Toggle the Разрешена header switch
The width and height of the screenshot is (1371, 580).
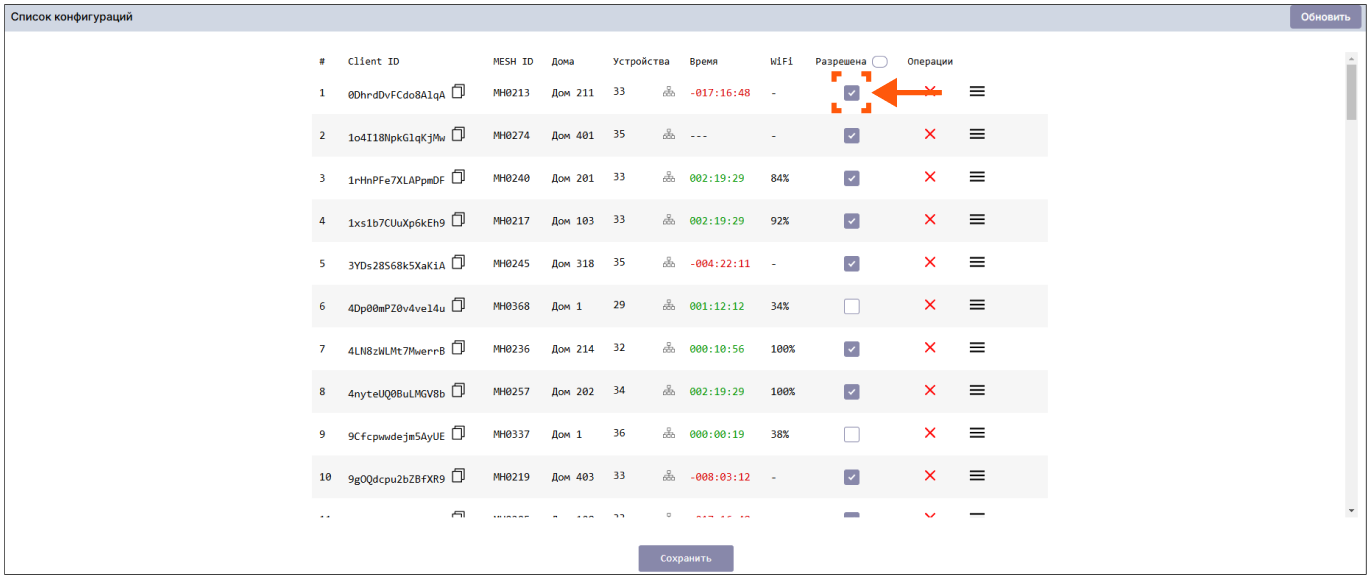[x=879, y=62]
